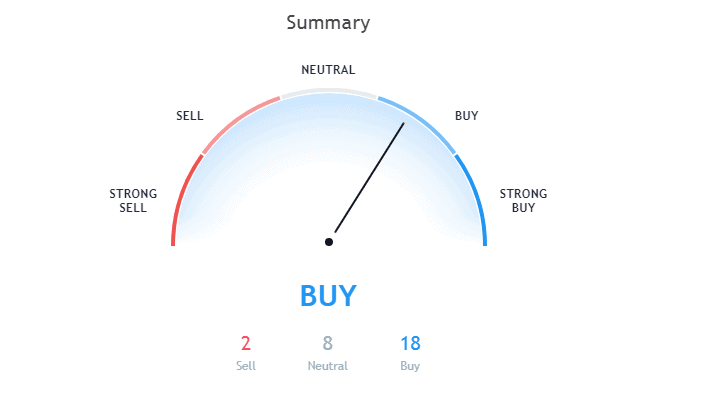Click the STRONG SELL label
The image size is (715, 393).
pos(133,201)
